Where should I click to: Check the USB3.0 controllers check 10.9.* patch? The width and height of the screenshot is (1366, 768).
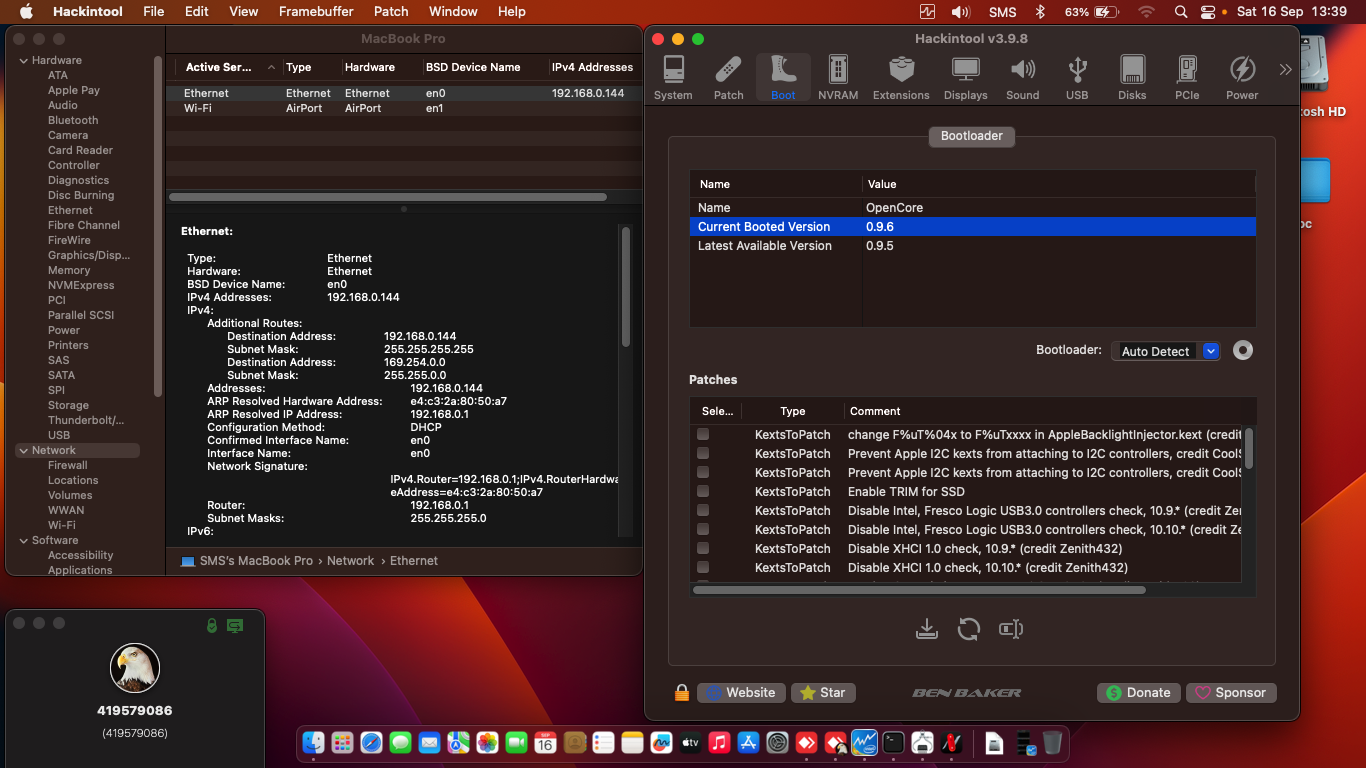click(703, 510)
